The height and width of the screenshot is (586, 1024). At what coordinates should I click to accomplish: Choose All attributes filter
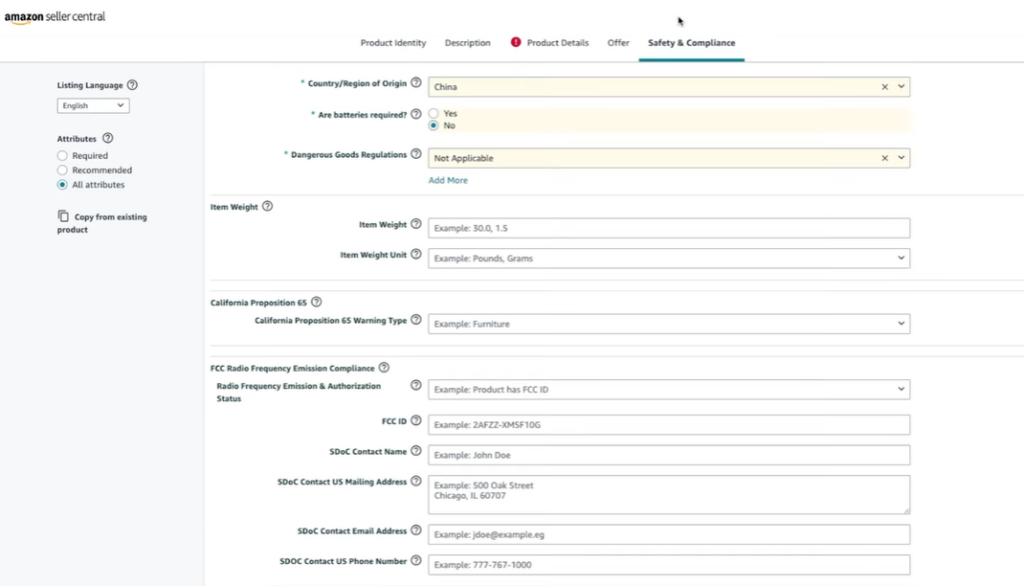click(62, 185)
